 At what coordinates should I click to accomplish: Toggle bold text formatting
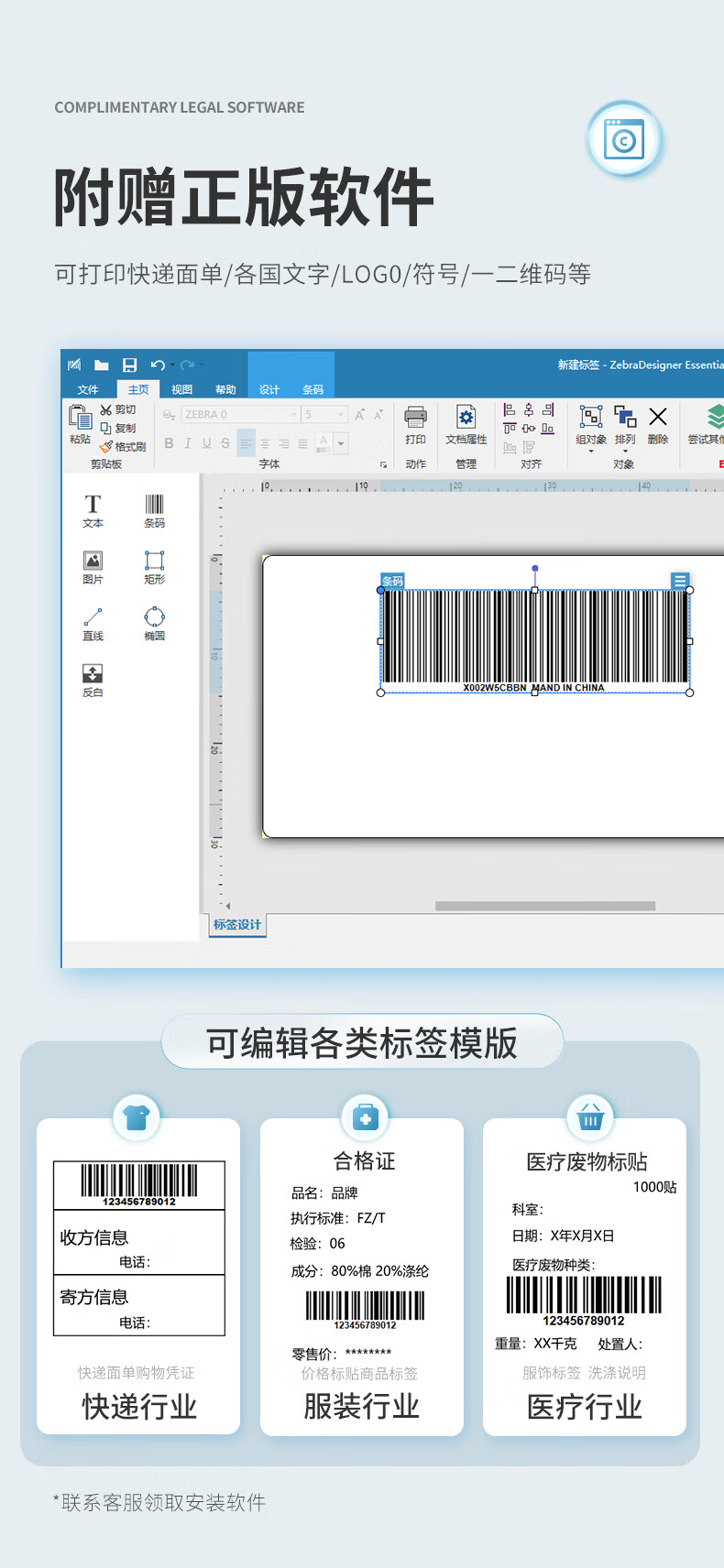coord(169,443)
